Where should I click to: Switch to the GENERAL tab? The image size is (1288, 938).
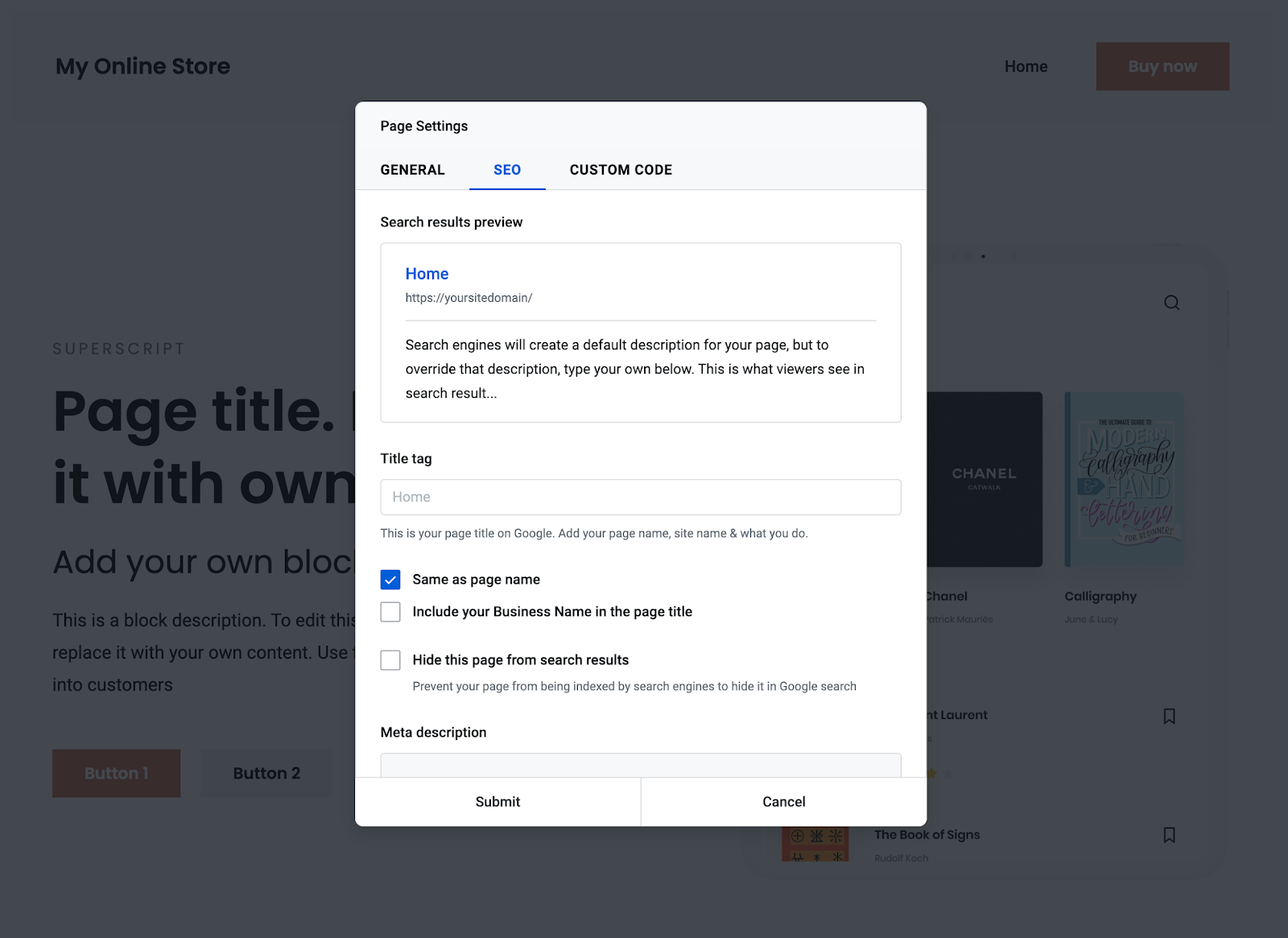413,170
